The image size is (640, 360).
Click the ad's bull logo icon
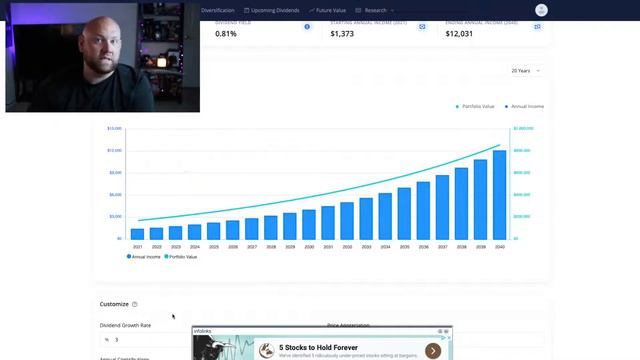[267, 351]
